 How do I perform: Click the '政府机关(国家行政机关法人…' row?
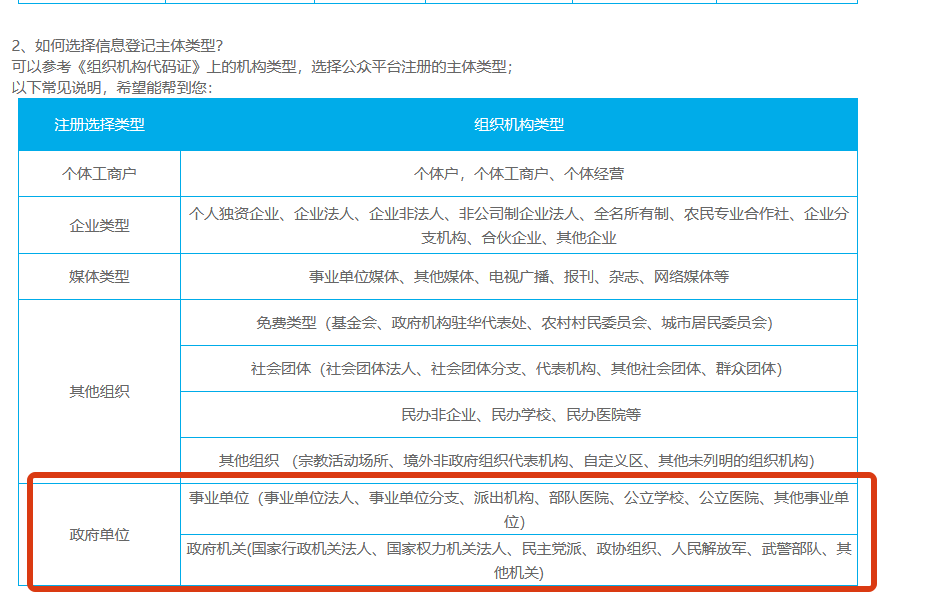pos(519,560)
